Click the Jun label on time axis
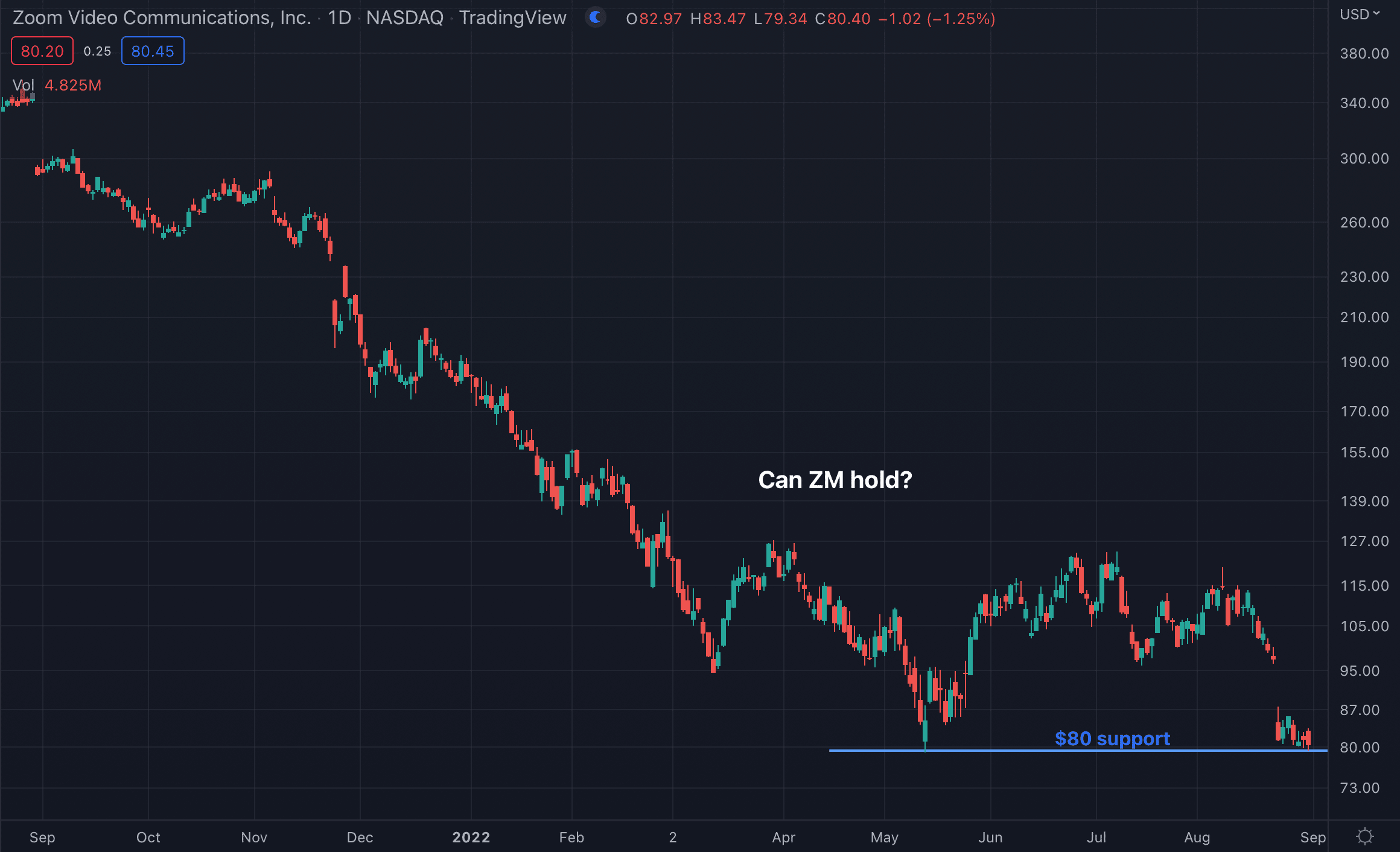Screen dimensions: 1400x852 point(990,838)
